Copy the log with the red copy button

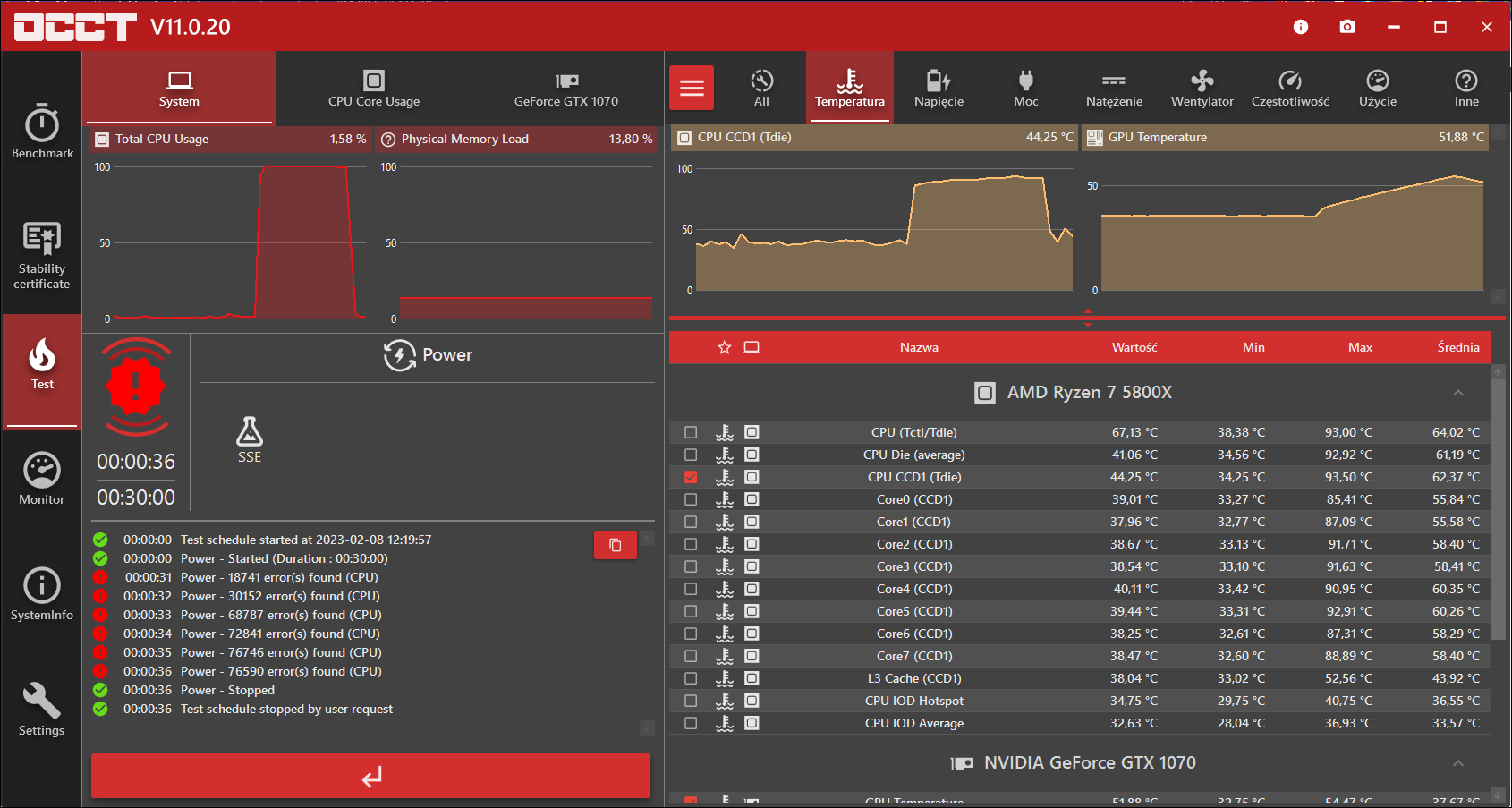pos(616,545)
